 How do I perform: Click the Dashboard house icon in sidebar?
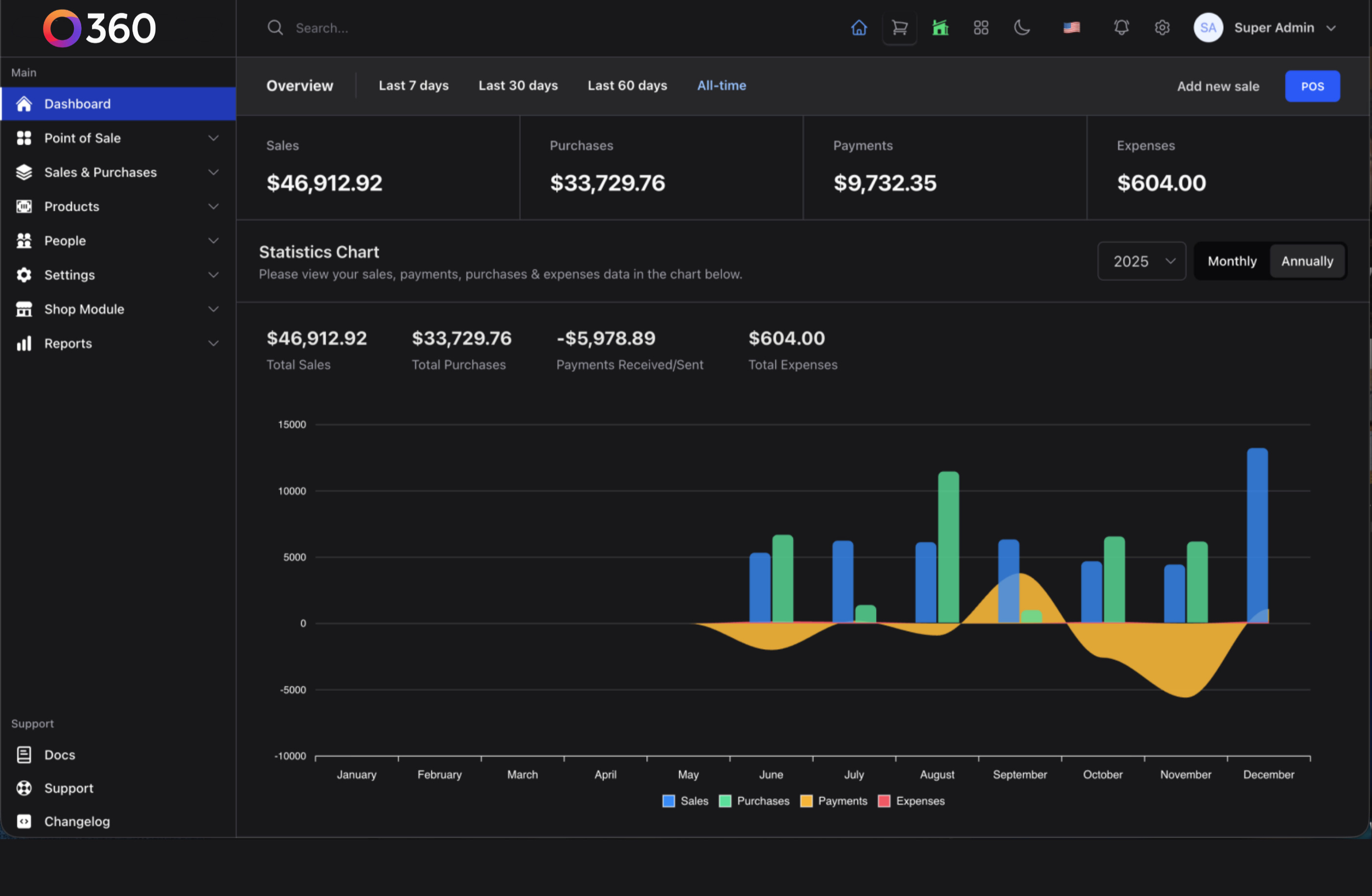(23, 104)
